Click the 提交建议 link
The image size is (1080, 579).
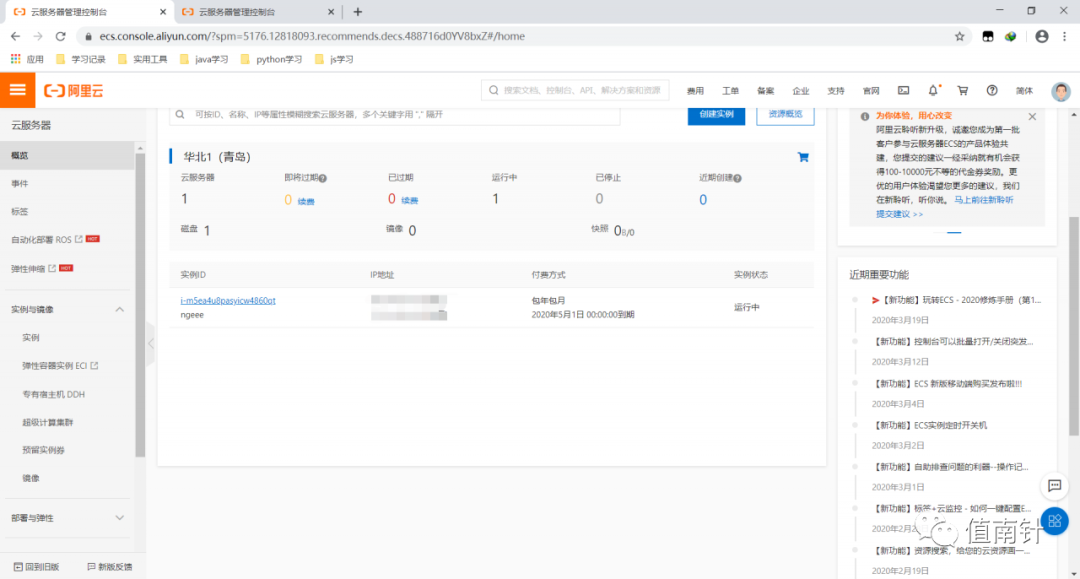[x=899, y=214]
